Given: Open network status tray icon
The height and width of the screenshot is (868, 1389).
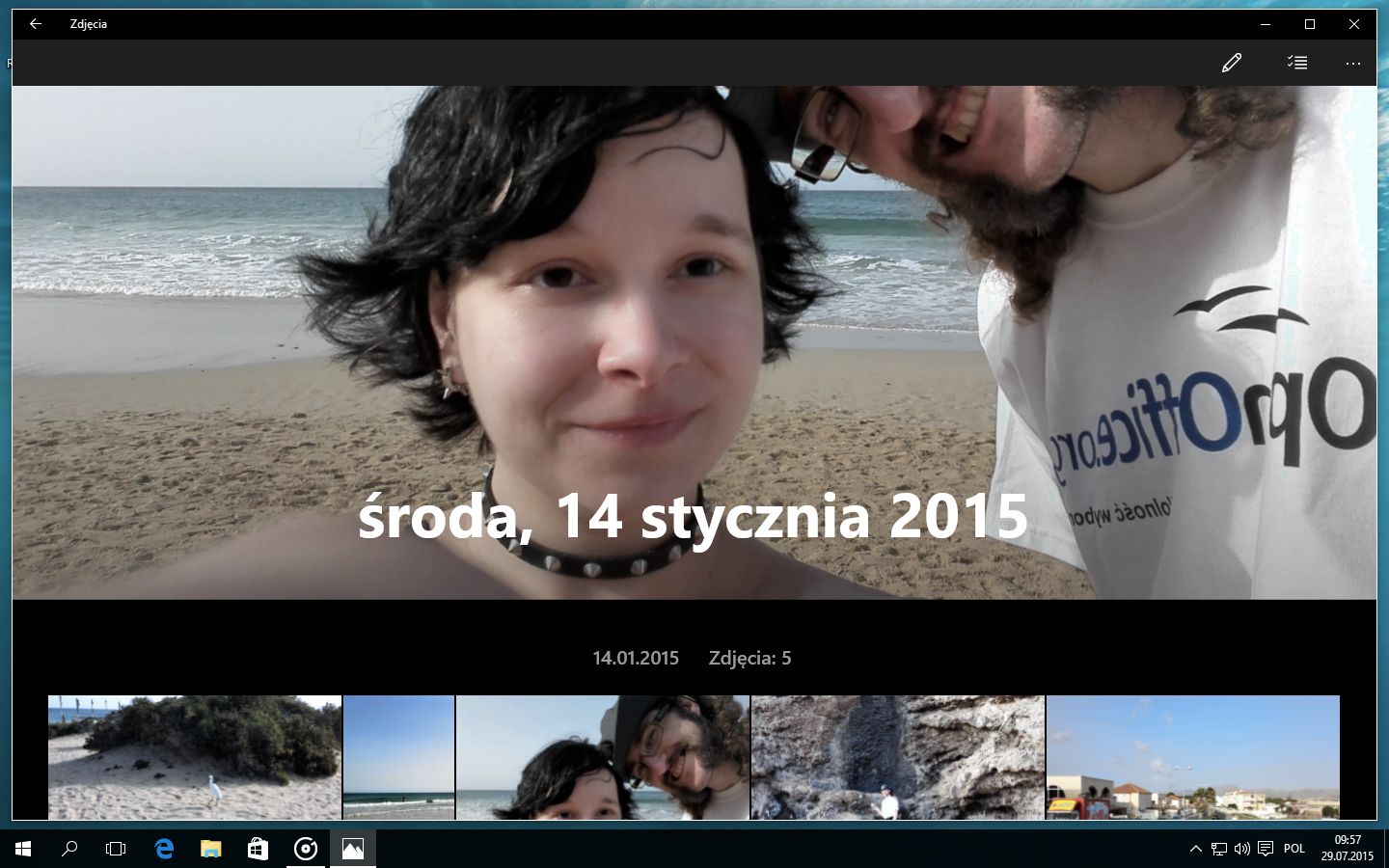Looking at the screenshot, I should click(x=1219, y=849).
